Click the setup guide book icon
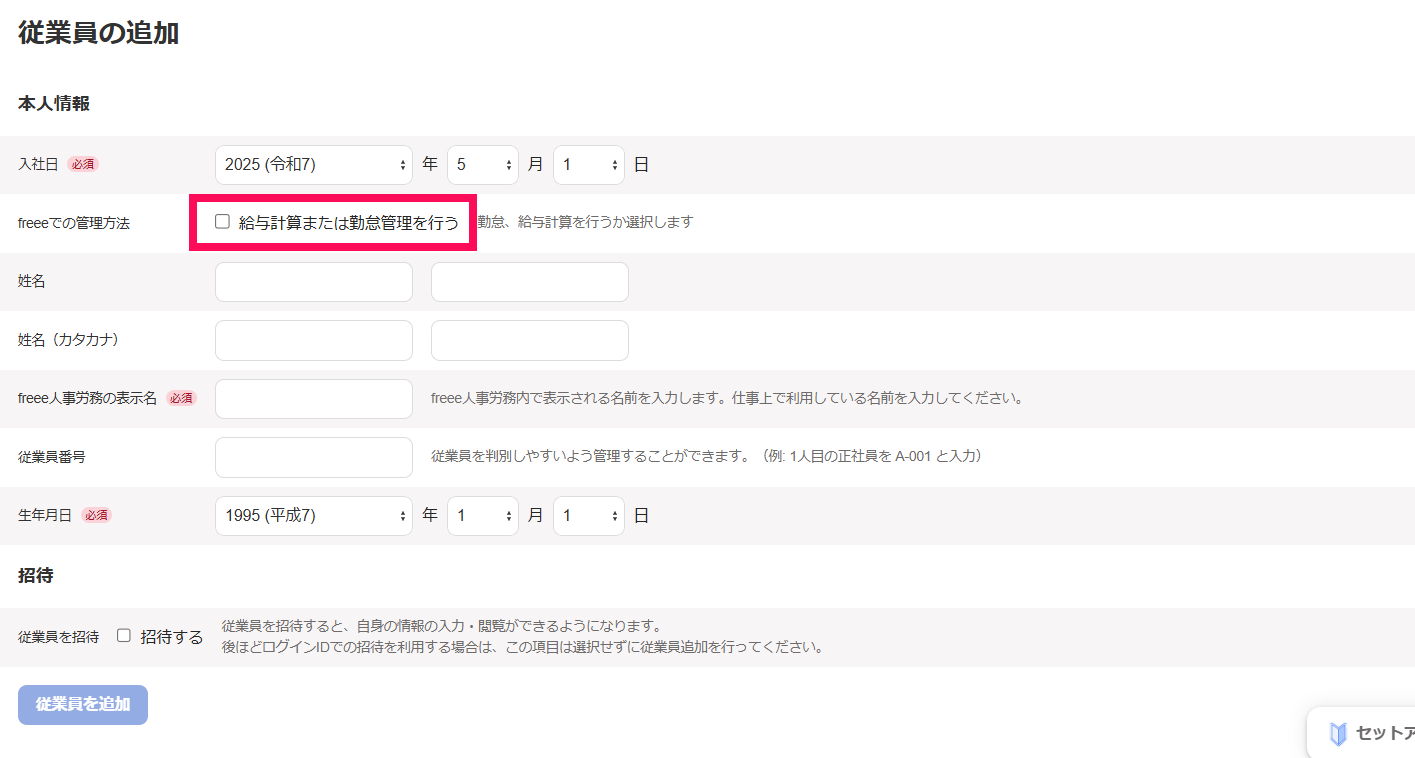This screenshot has width=1415, height=758. (1338, 734)
